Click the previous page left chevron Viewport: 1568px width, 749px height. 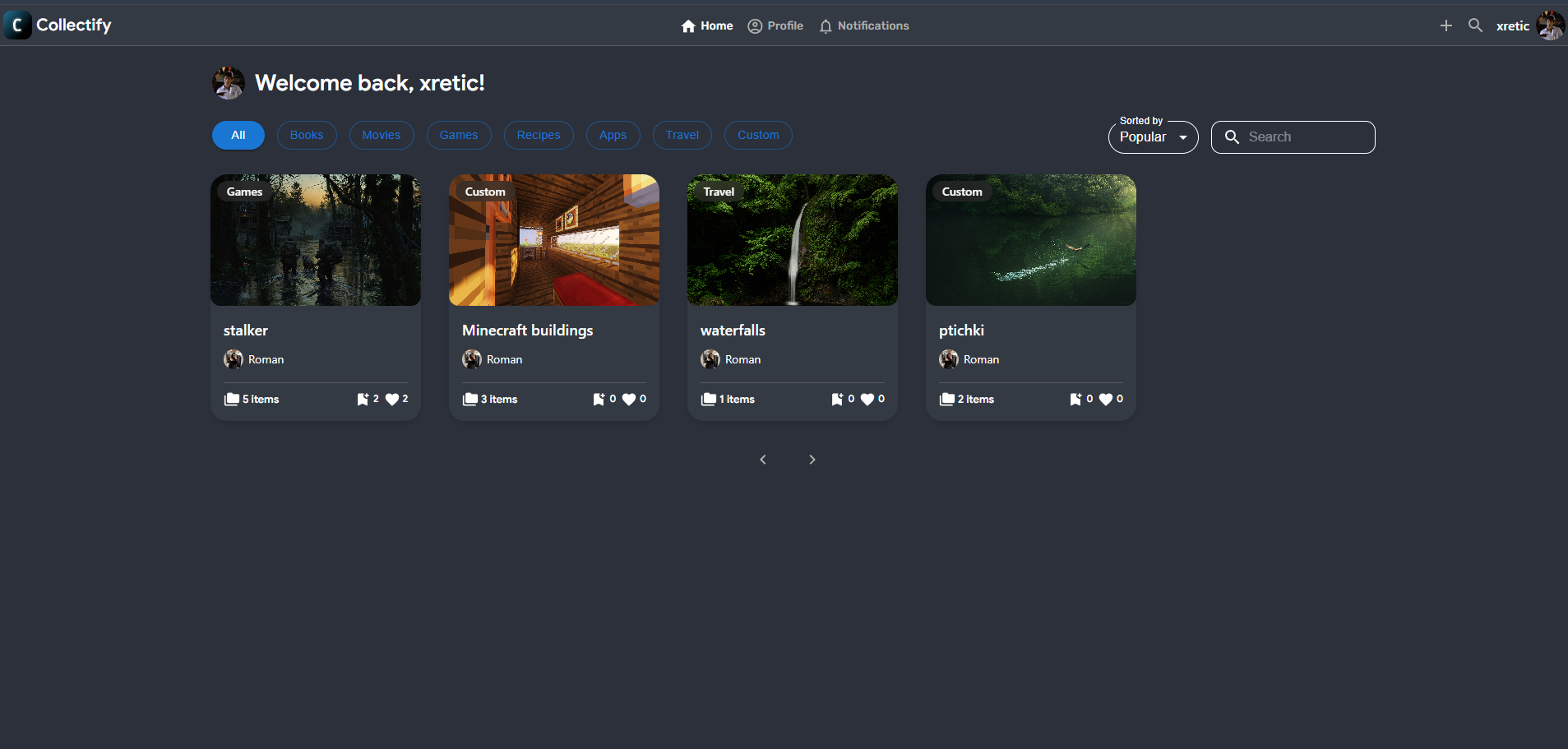click(x=763, y=459)
